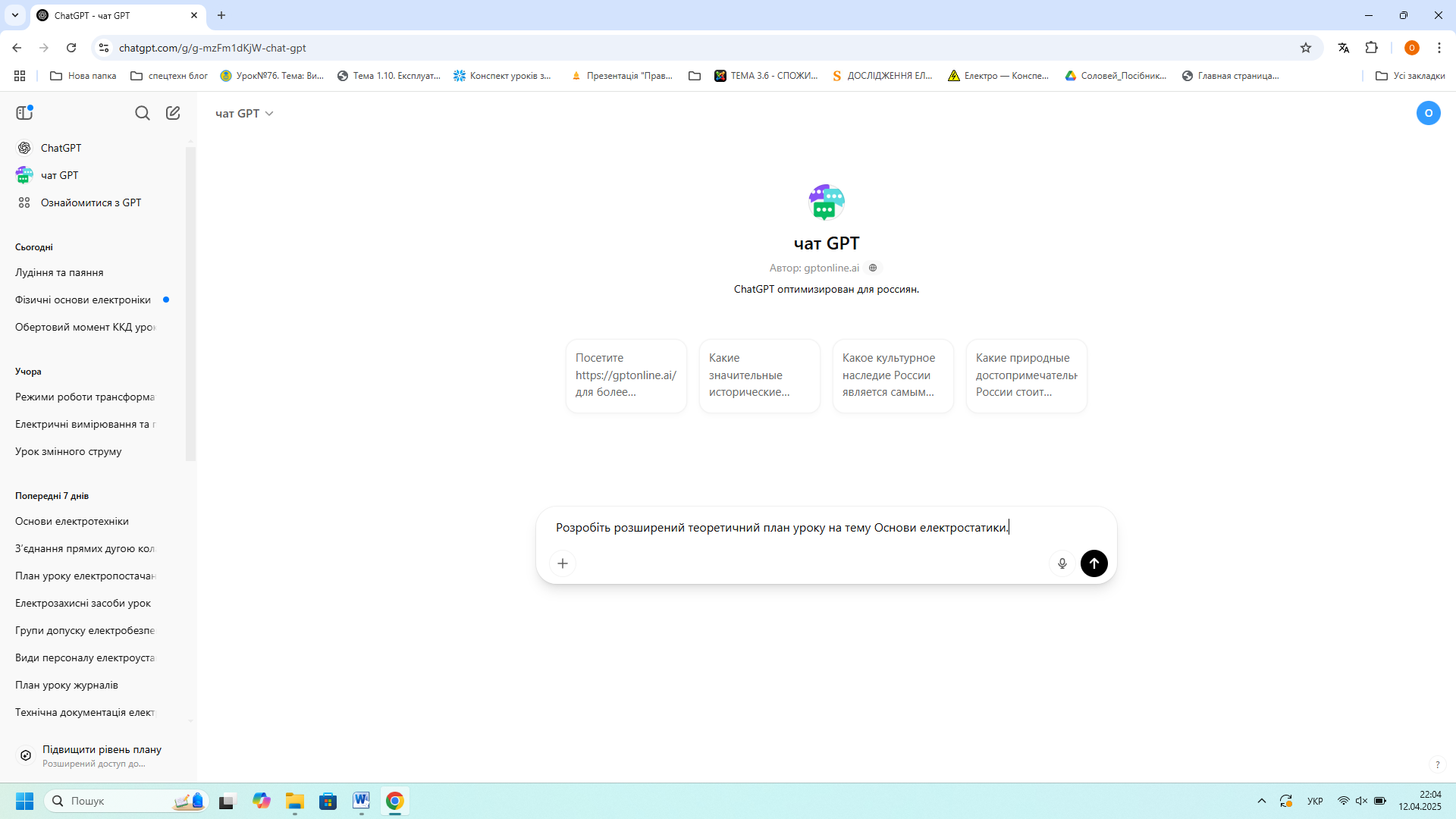This screenshot has width=1456, height=819.
Task: Open the Chrome tab search dropdown
Action: pos(14,15)
